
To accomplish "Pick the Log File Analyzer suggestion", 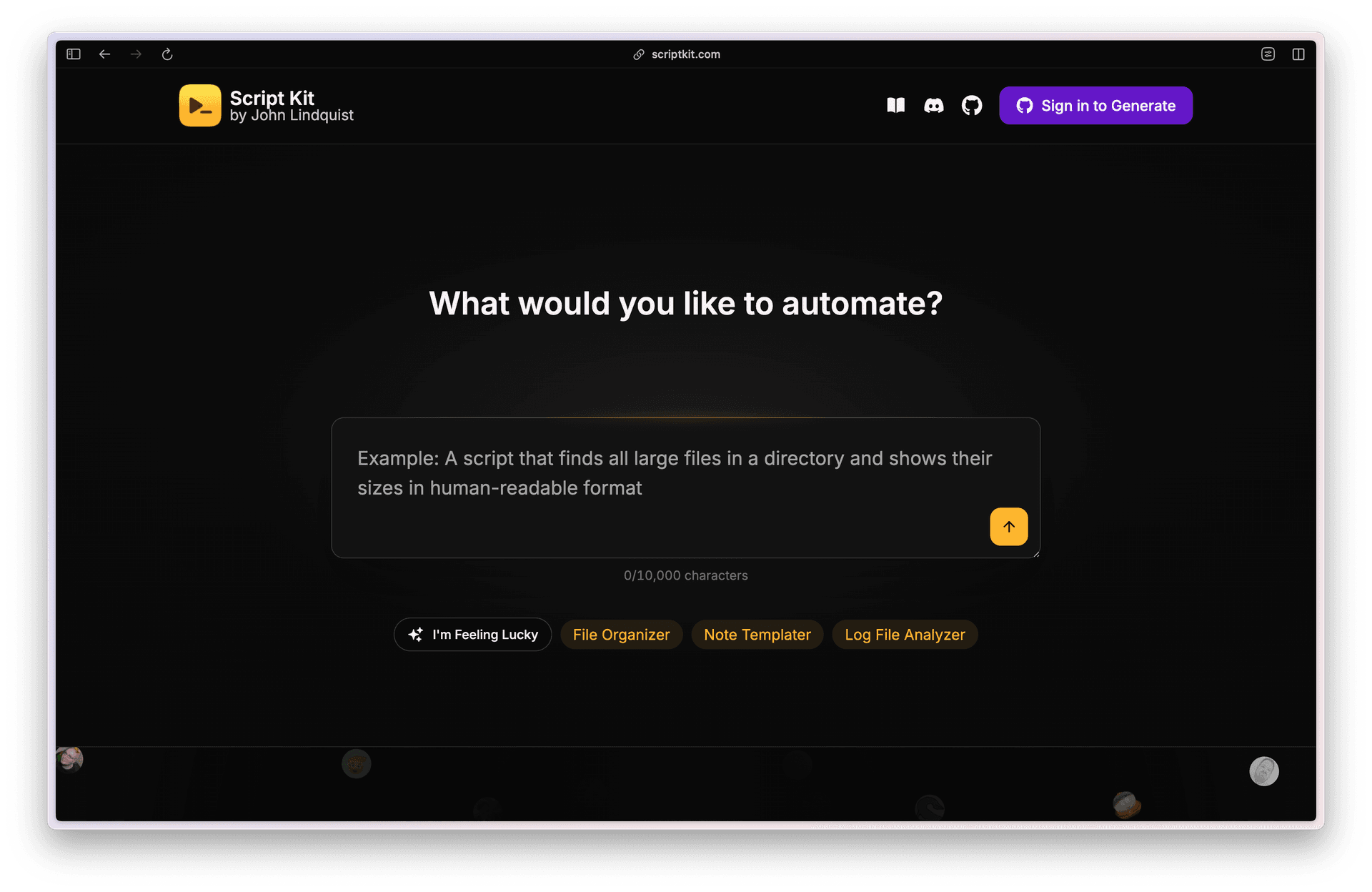I will click(x=904, y=635).
